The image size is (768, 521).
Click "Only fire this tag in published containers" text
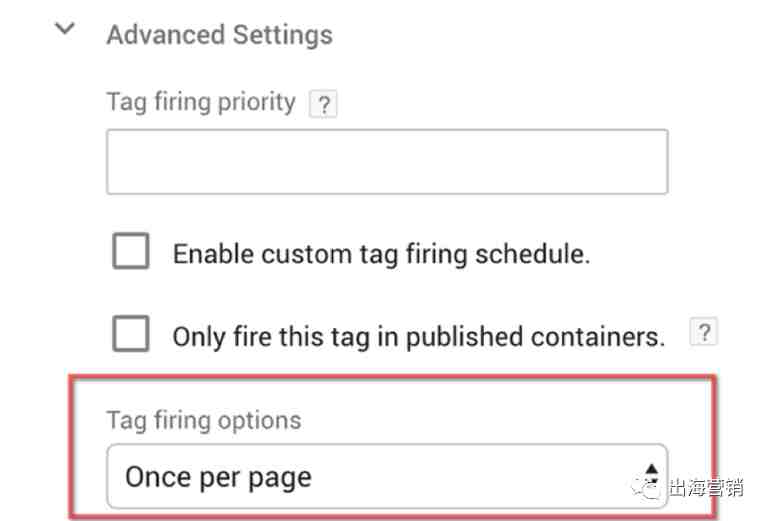(x=418, y=336)
